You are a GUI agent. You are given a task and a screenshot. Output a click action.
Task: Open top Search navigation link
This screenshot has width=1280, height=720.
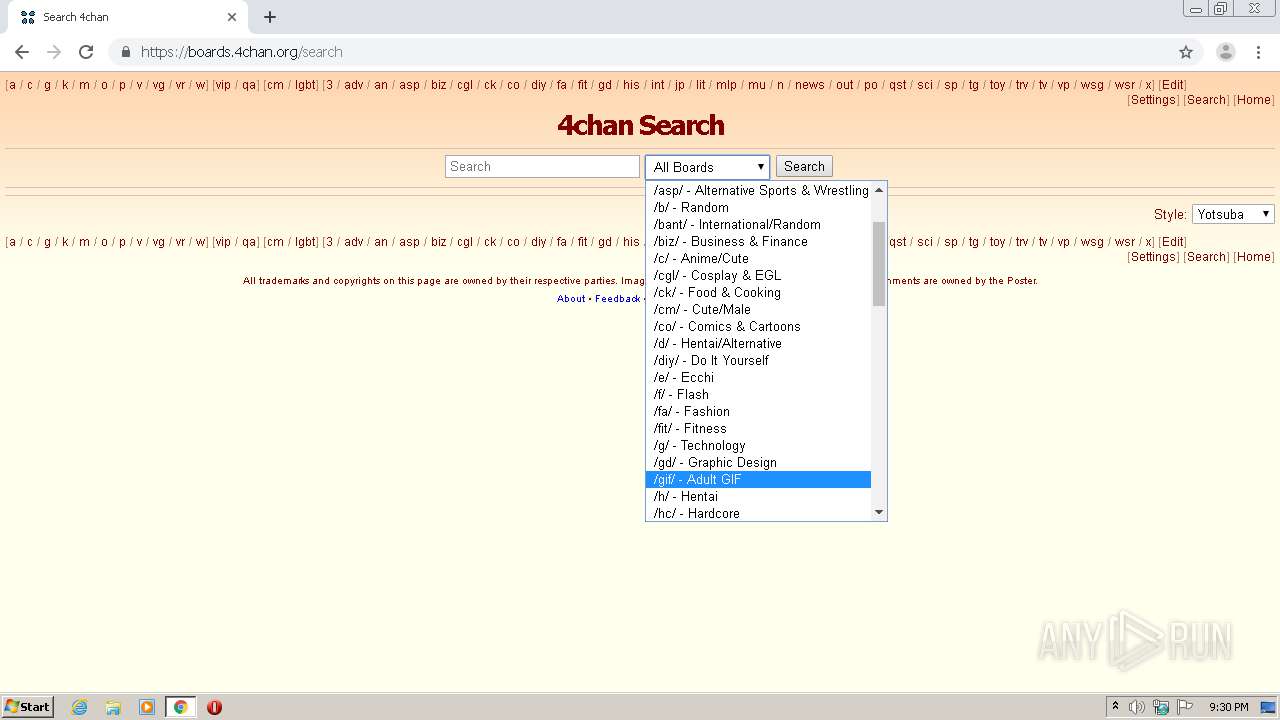click(x=1206, y=100)
